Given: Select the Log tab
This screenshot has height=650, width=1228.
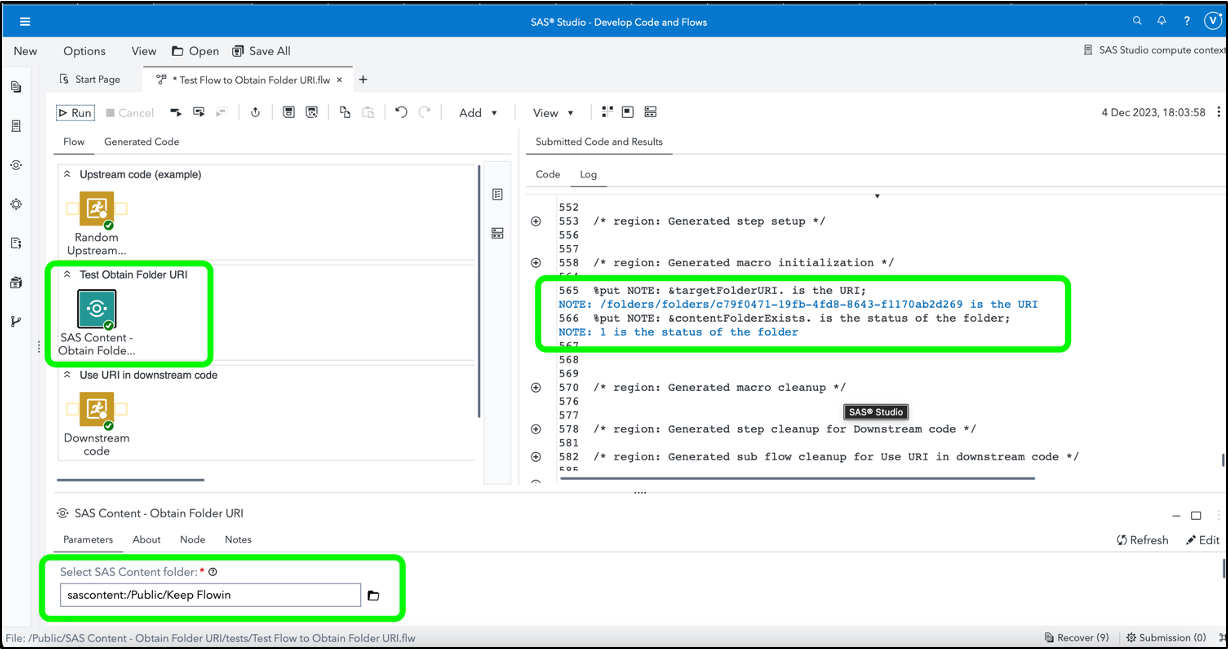Looking at the screenshot, I should pyautogui.click(x=588, y=174).
